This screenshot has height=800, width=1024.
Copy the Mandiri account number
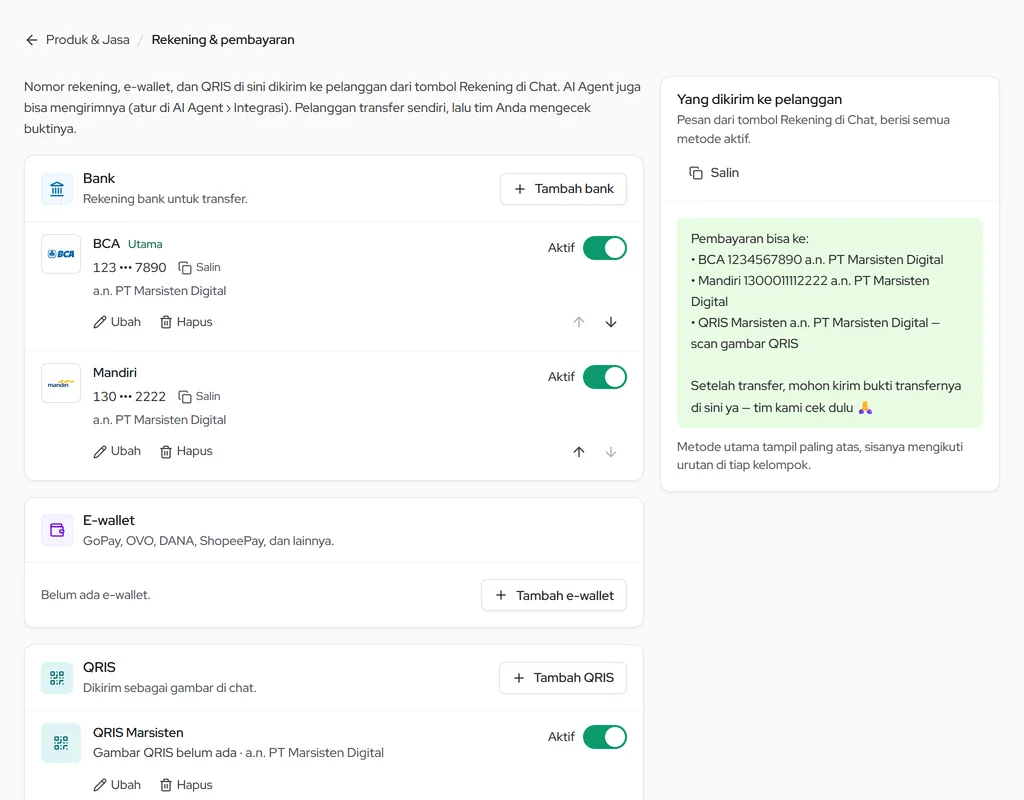[200, 396]
